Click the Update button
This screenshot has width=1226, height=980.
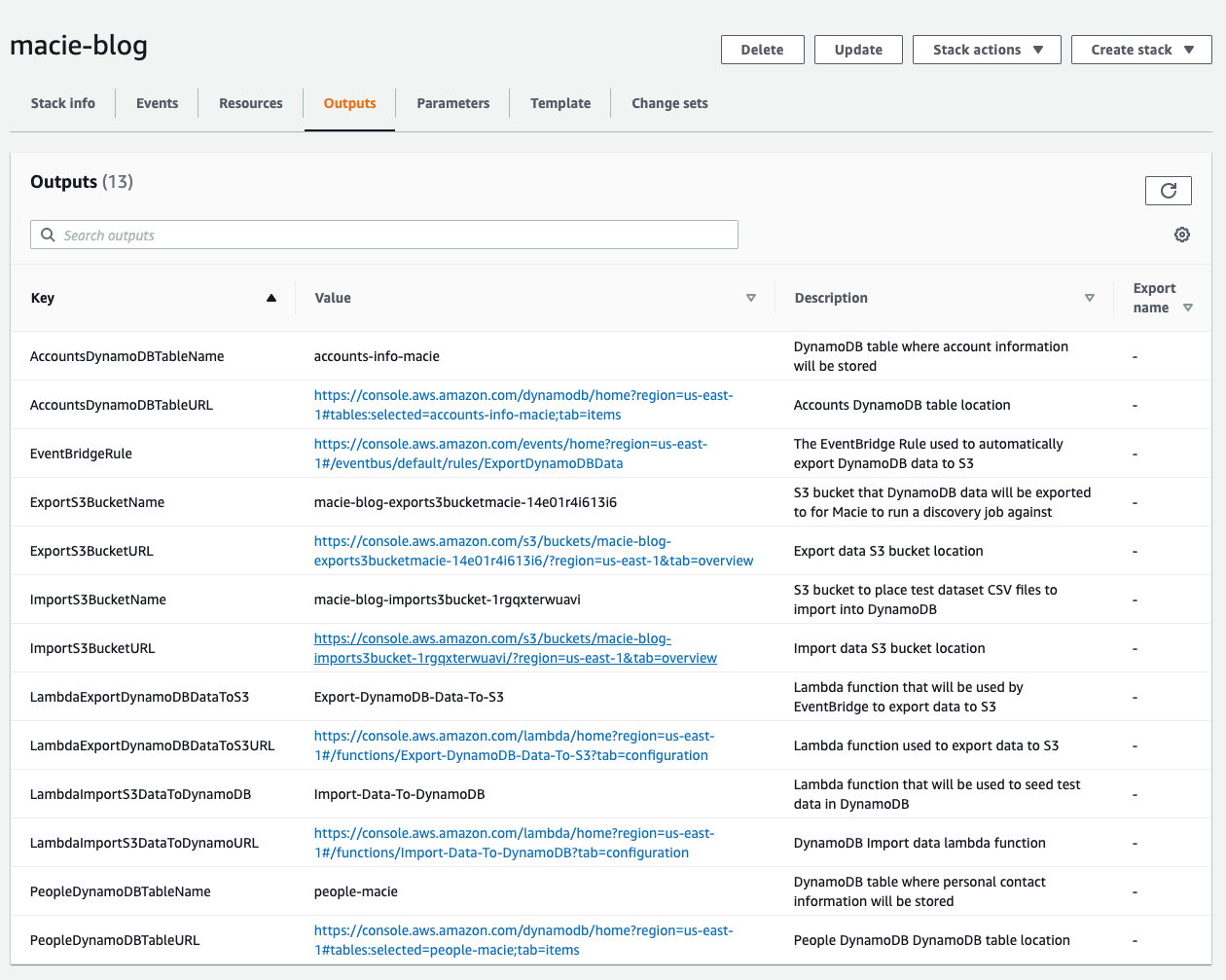[858, 50]
